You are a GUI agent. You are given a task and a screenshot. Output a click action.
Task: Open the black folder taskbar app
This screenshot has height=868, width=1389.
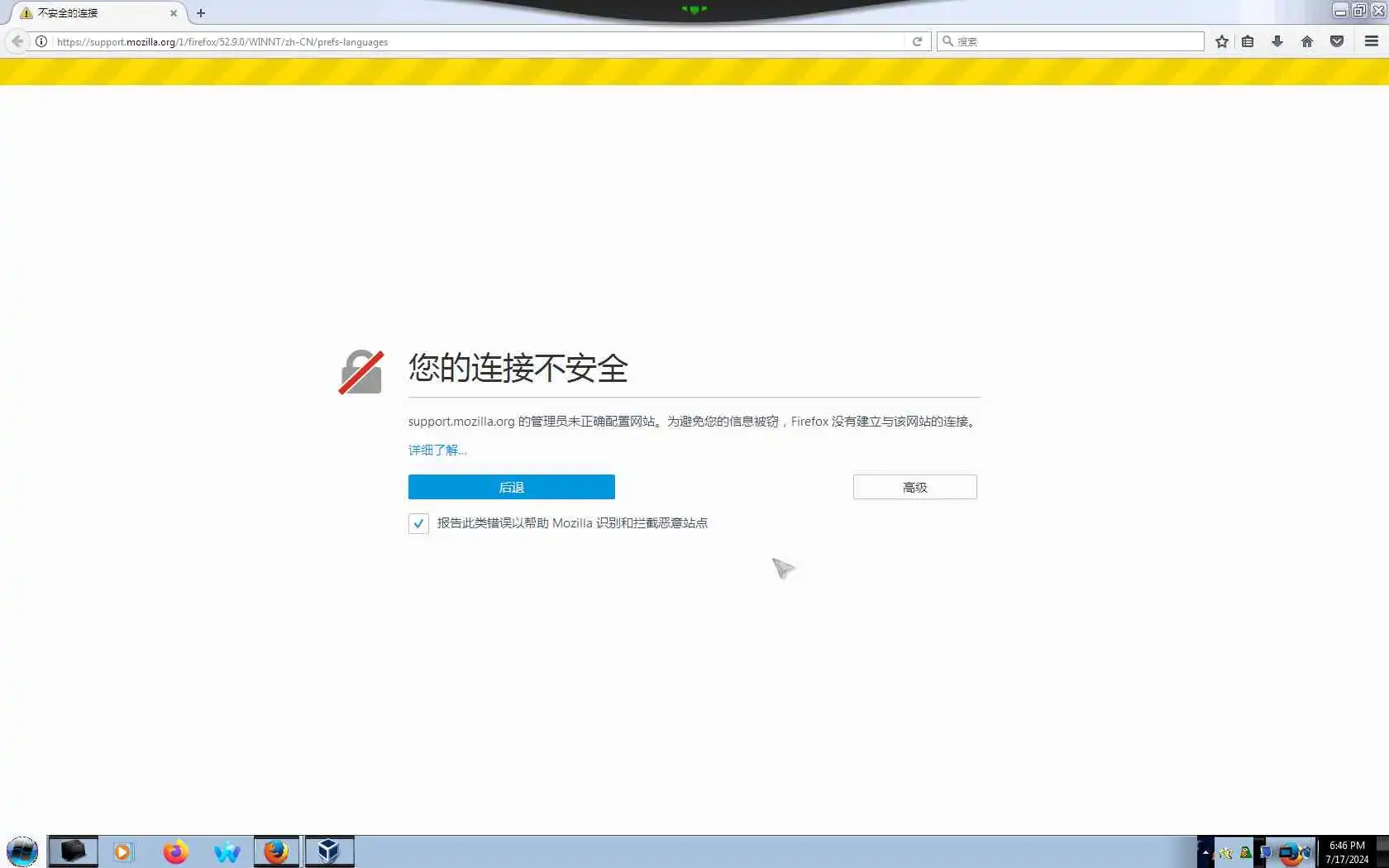[73, 851]
